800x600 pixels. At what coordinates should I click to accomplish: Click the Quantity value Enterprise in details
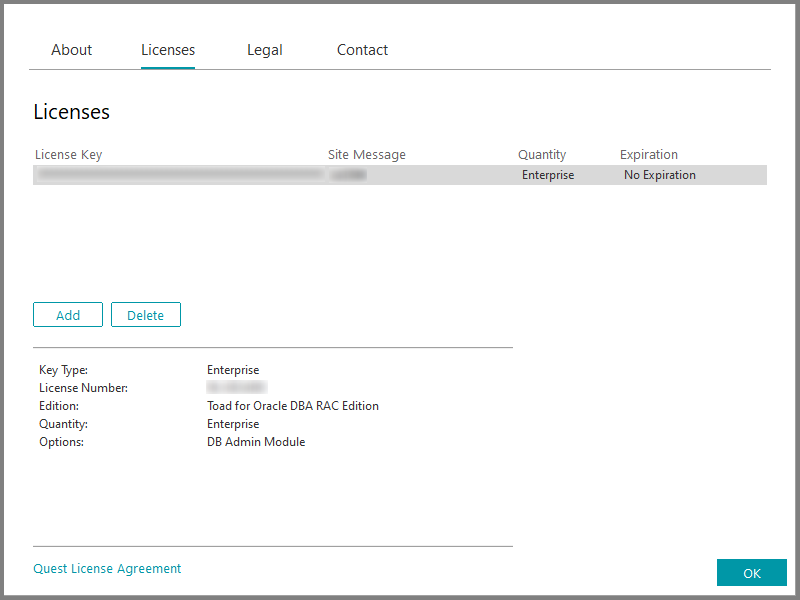(x=233, y=424)
